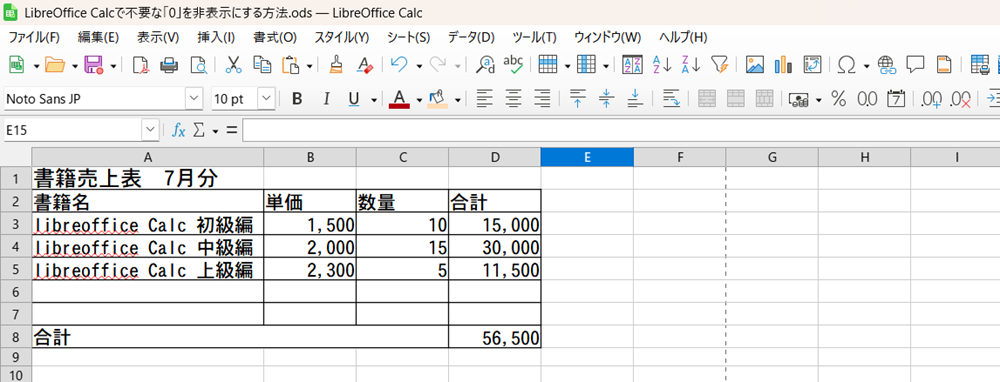Screen dimensions: 1000x382
Task: Click the Insert Rows icon
Action: (x=548, y=64)
